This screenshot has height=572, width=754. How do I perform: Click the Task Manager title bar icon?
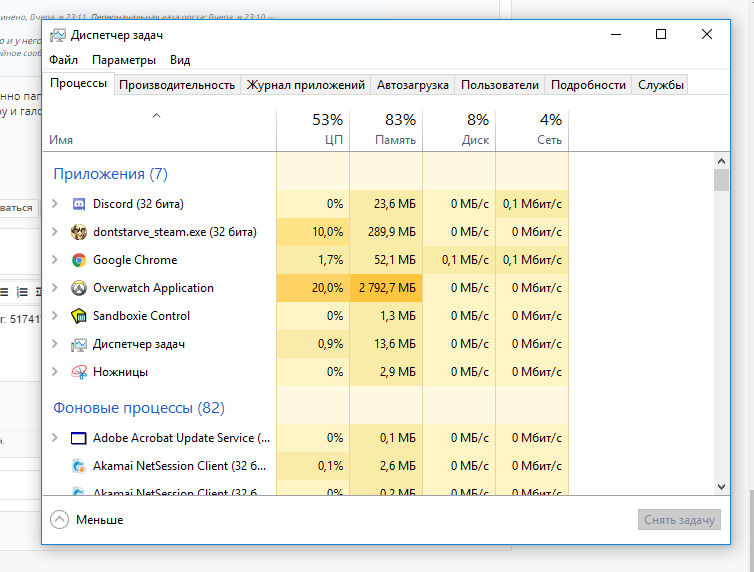point(58,35)
